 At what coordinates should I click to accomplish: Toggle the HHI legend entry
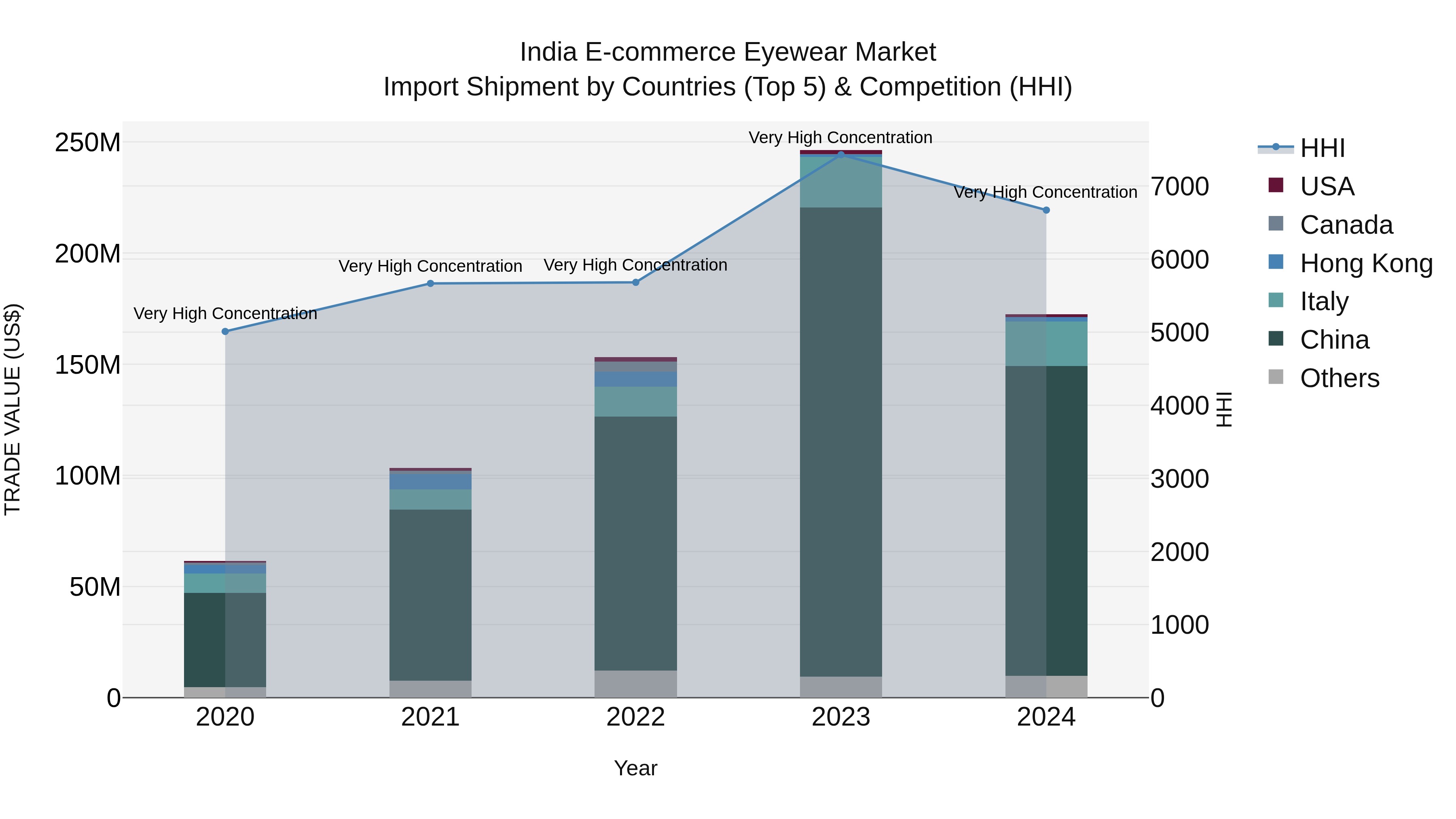point(1301,148)
